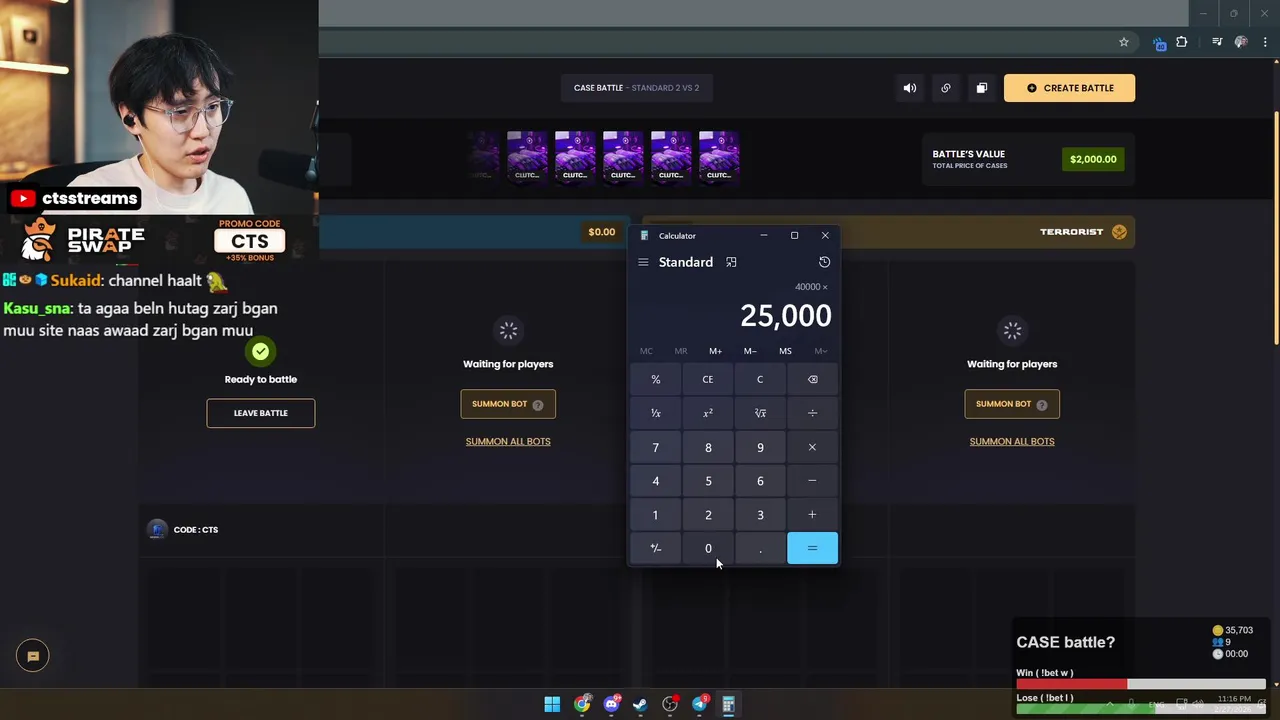Click the Terrorist team emblem icon
1280x720 pixels.
(x=1119, y=232)
